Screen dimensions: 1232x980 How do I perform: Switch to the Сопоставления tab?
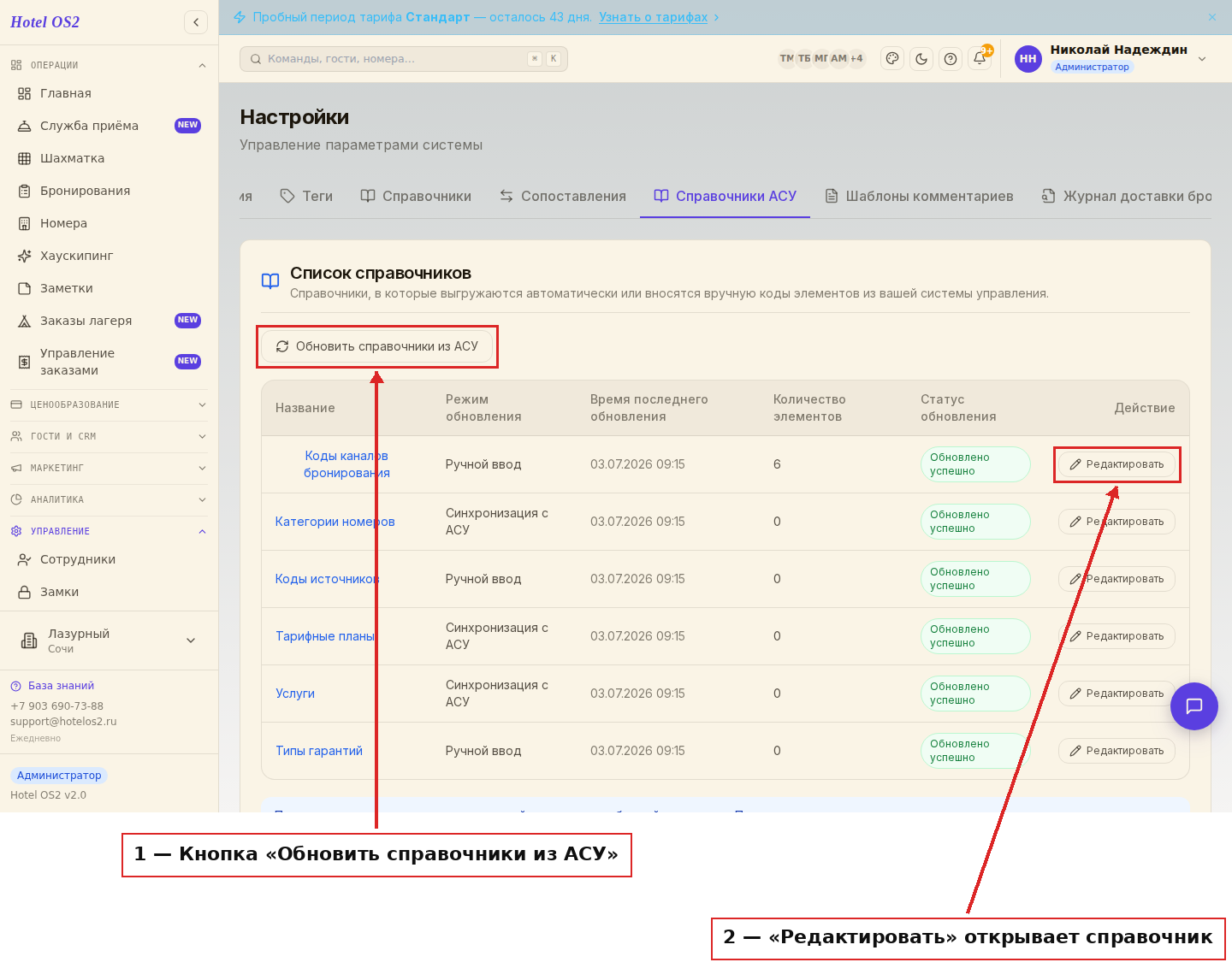563,196
